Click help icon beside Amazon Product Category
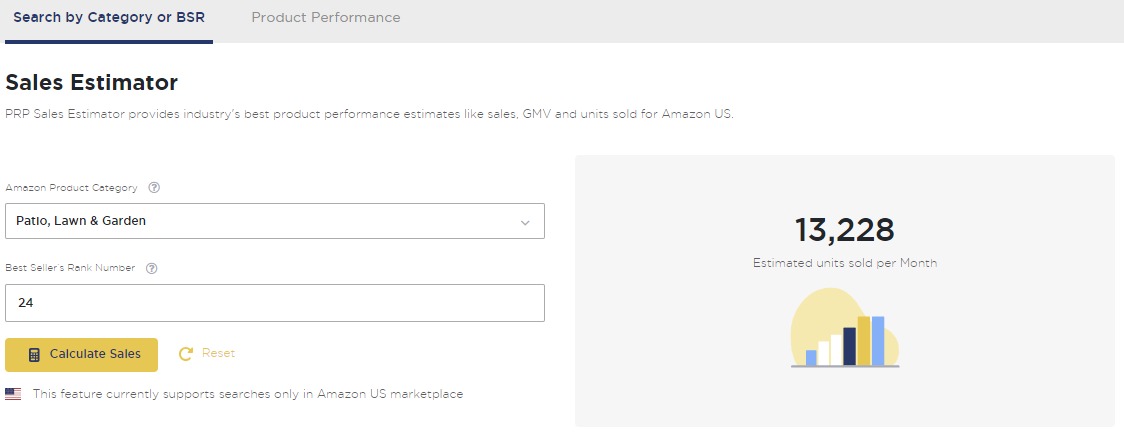 154,187
